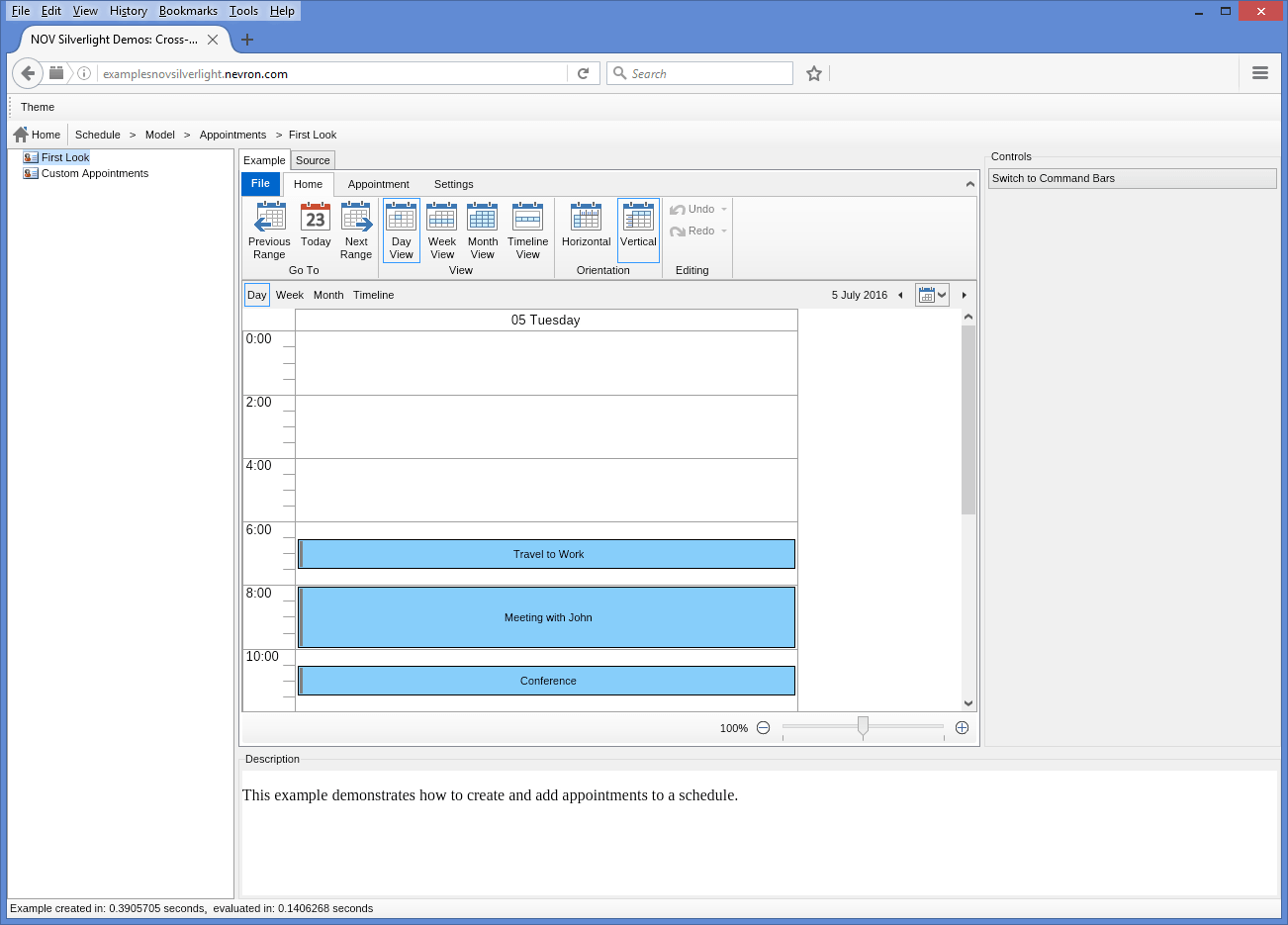Image resolution: width=1288 pixels, height=925 pixels.
Task: Click the Appointments breadcrumb link
Action: (x=232, y=135)
